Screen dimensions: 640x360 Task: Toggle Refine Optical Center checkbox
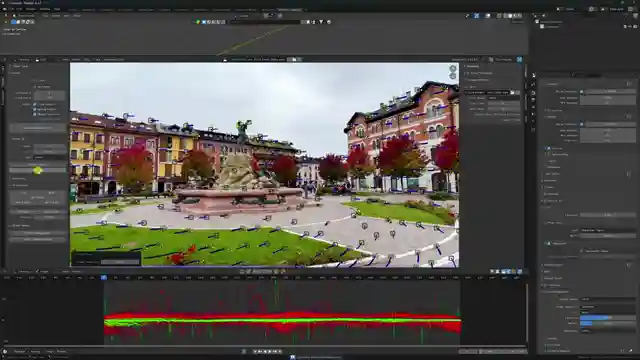[x=35, y=109]
